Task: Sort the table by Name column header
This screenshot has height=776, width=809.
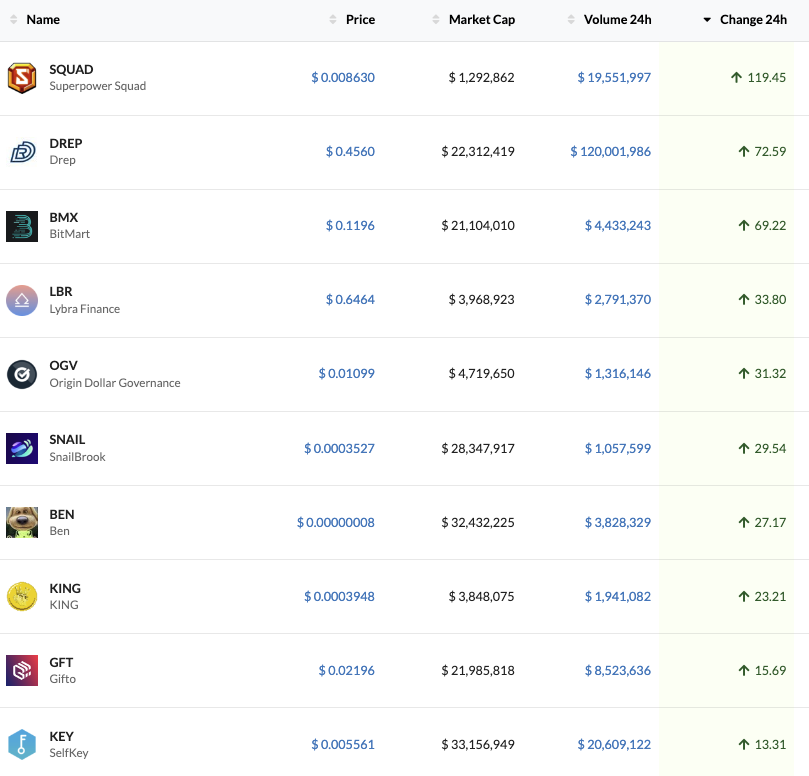Action: pos(43,20)
